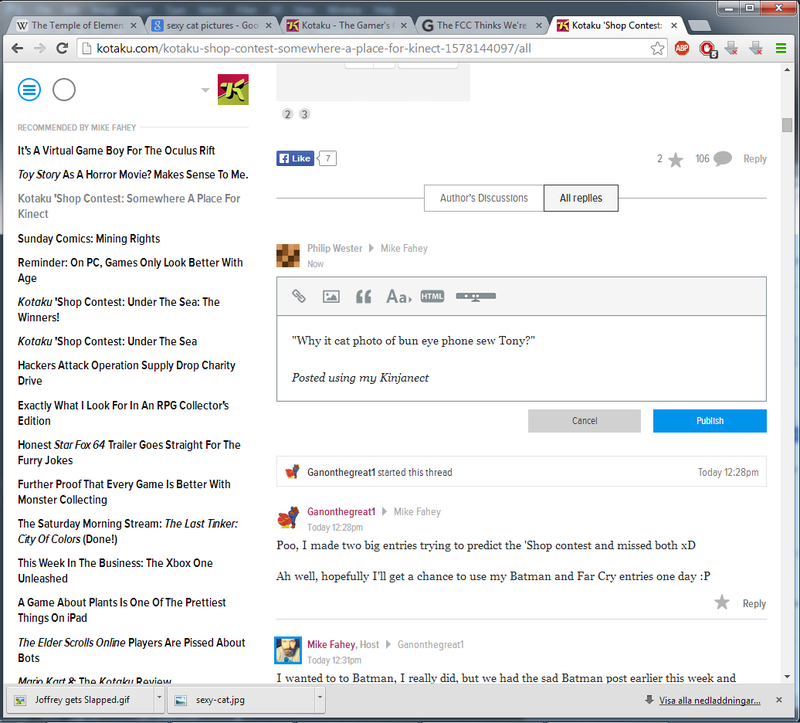Click the second download-arrow extension icon

point(756,48)
